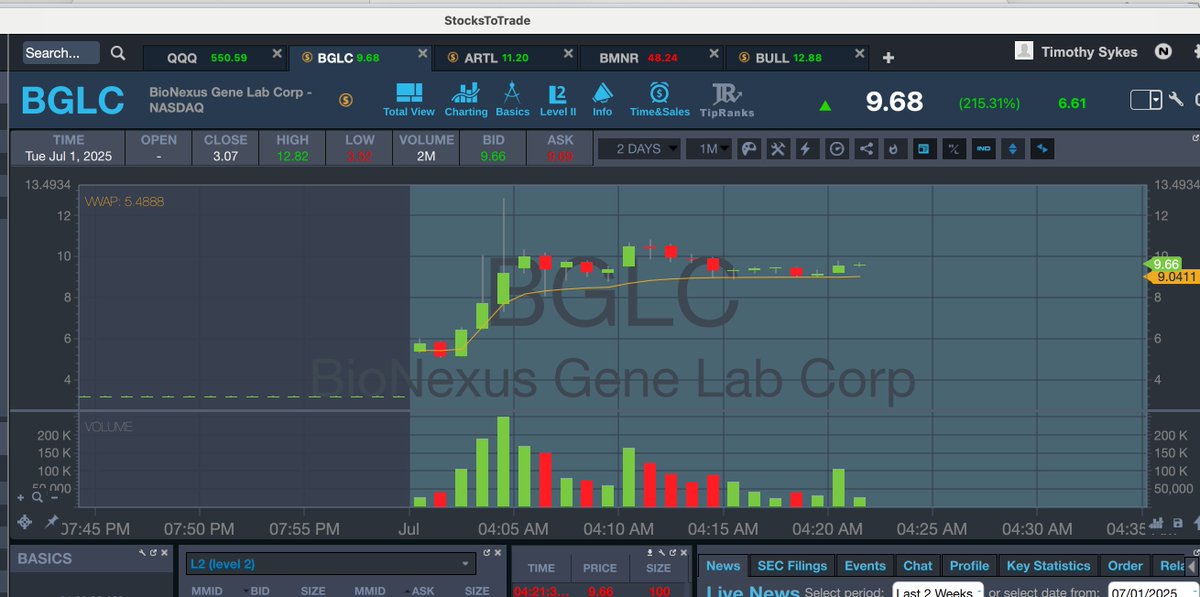This screenshot has height=597, width=1200.
Task: Open Last 2 Weeks period dropdown
Action: pyautogui.click(x=938, y=592)
